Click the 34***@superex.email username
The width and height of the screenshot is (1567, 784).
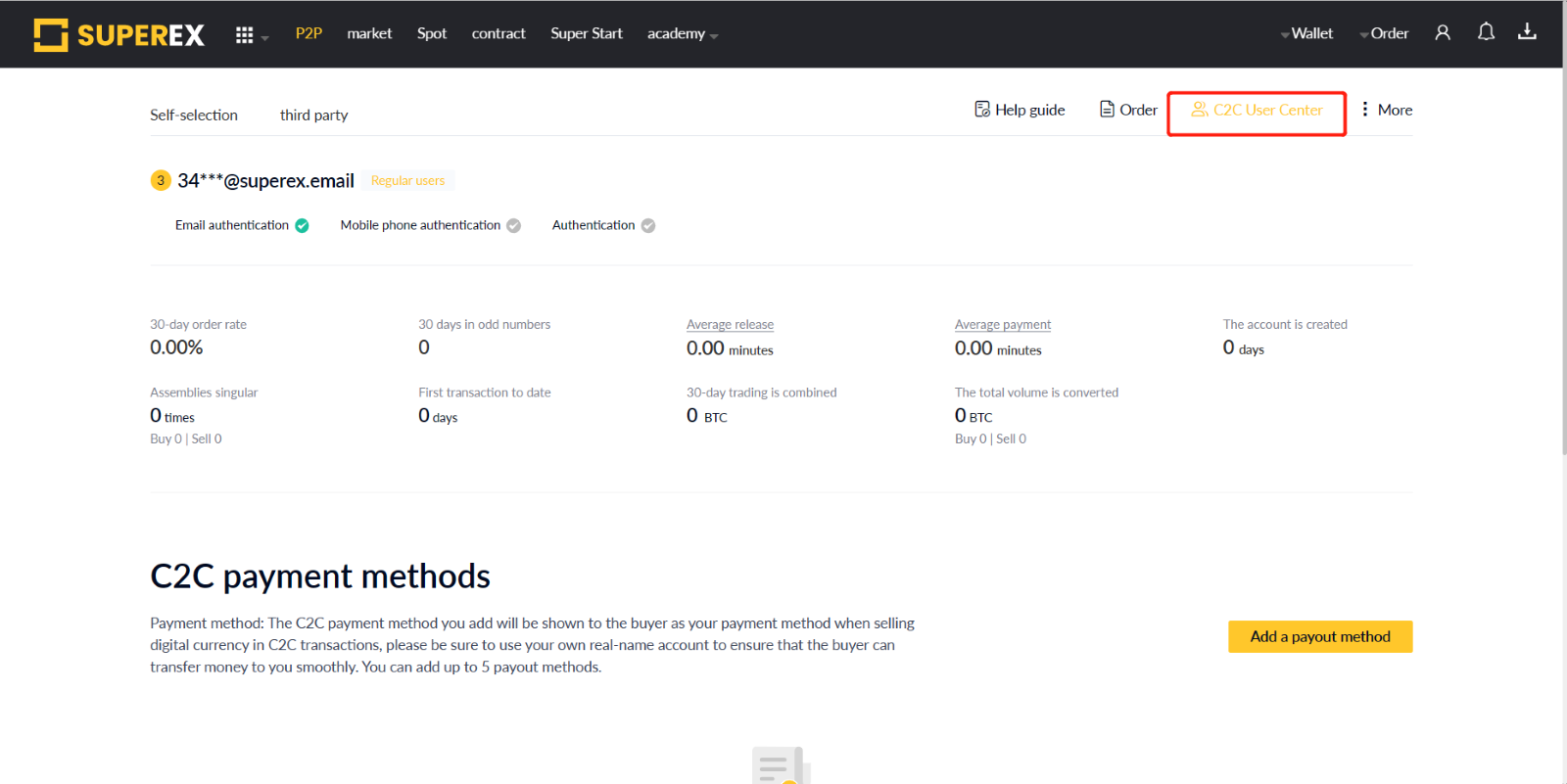[265, 180]
